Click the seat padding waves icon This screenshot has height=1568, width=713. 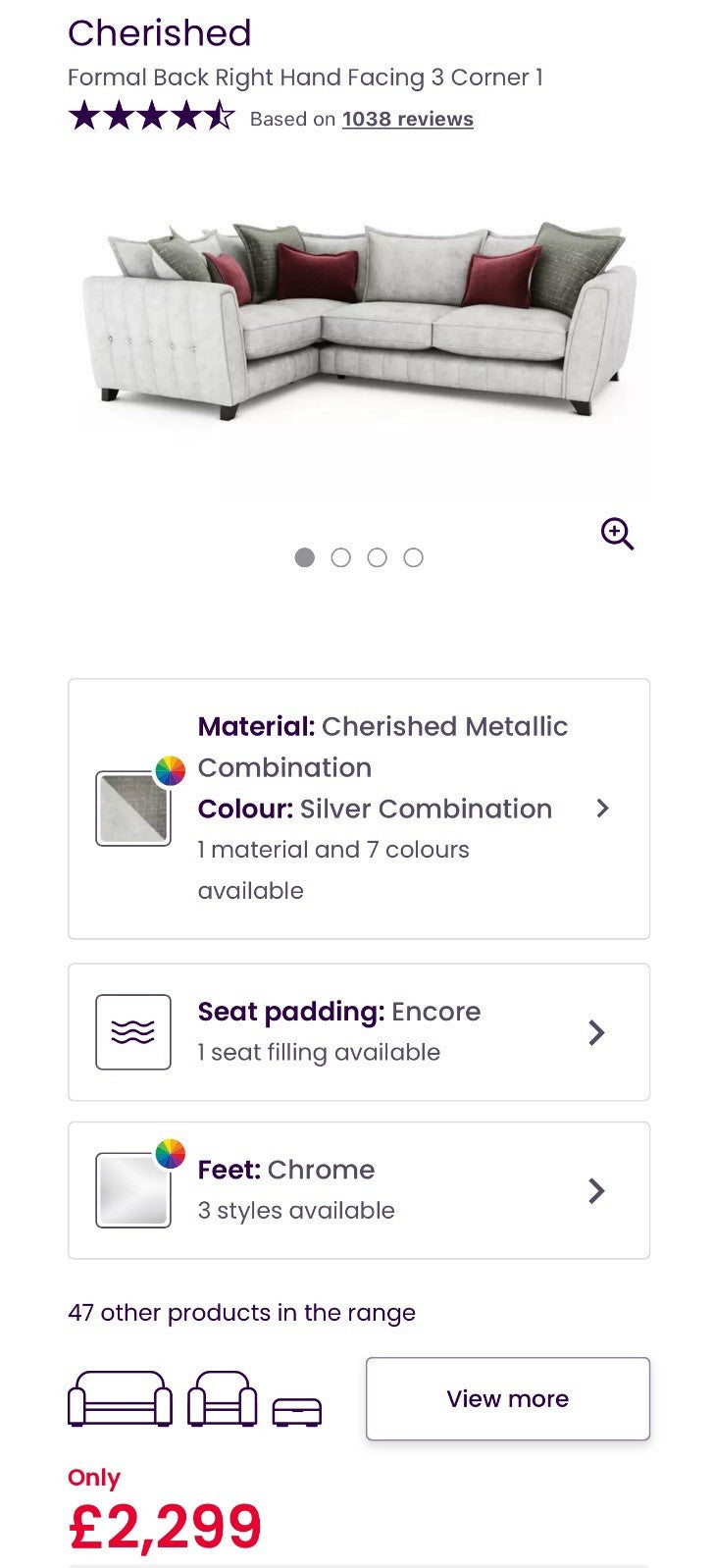133,1032
